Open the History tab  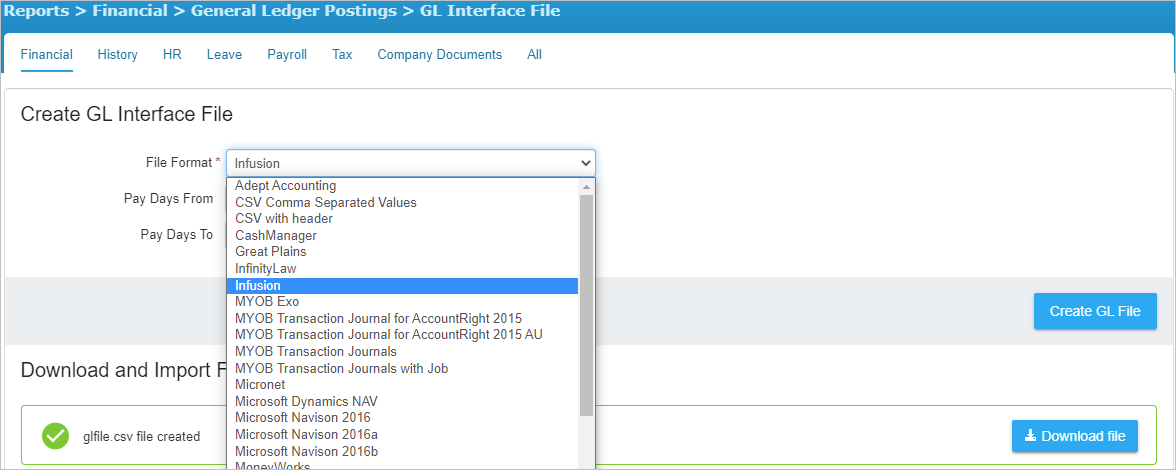coord(117,55)
